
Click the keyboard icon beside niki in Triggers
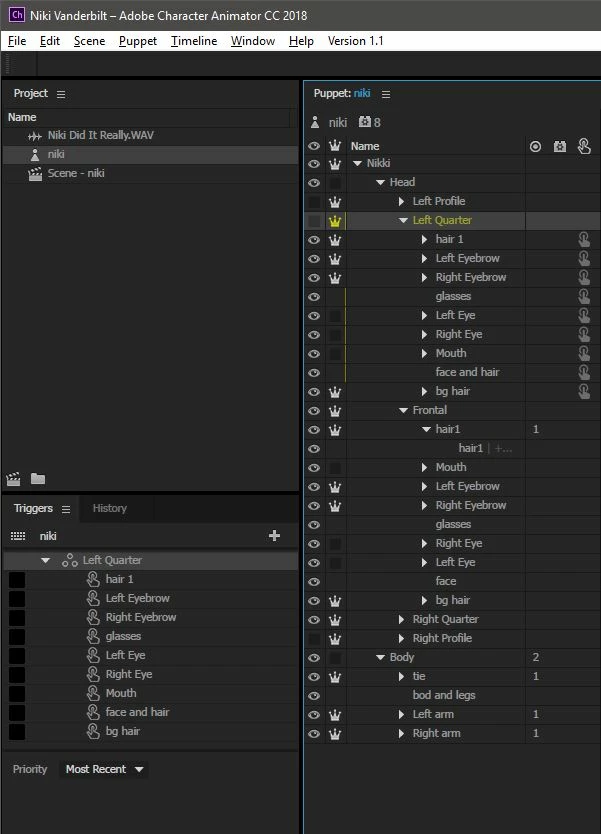(18, 536)
